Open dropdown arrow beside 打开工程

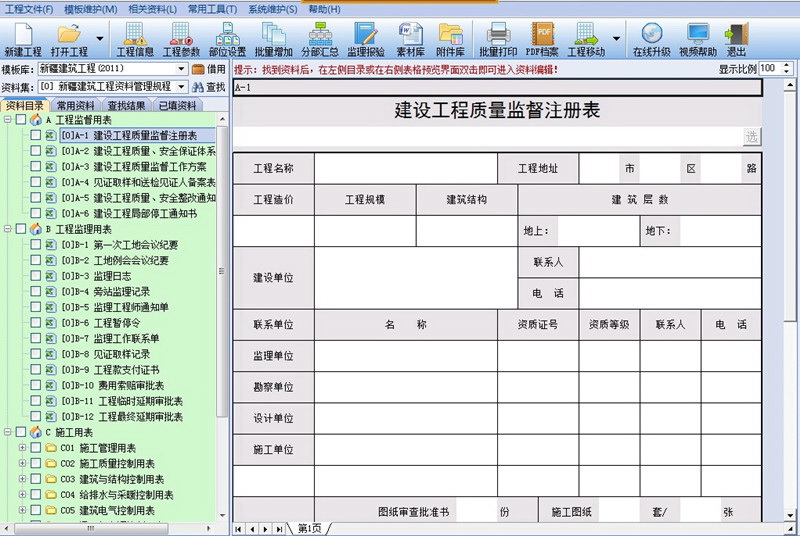click(x=100, y=38)
